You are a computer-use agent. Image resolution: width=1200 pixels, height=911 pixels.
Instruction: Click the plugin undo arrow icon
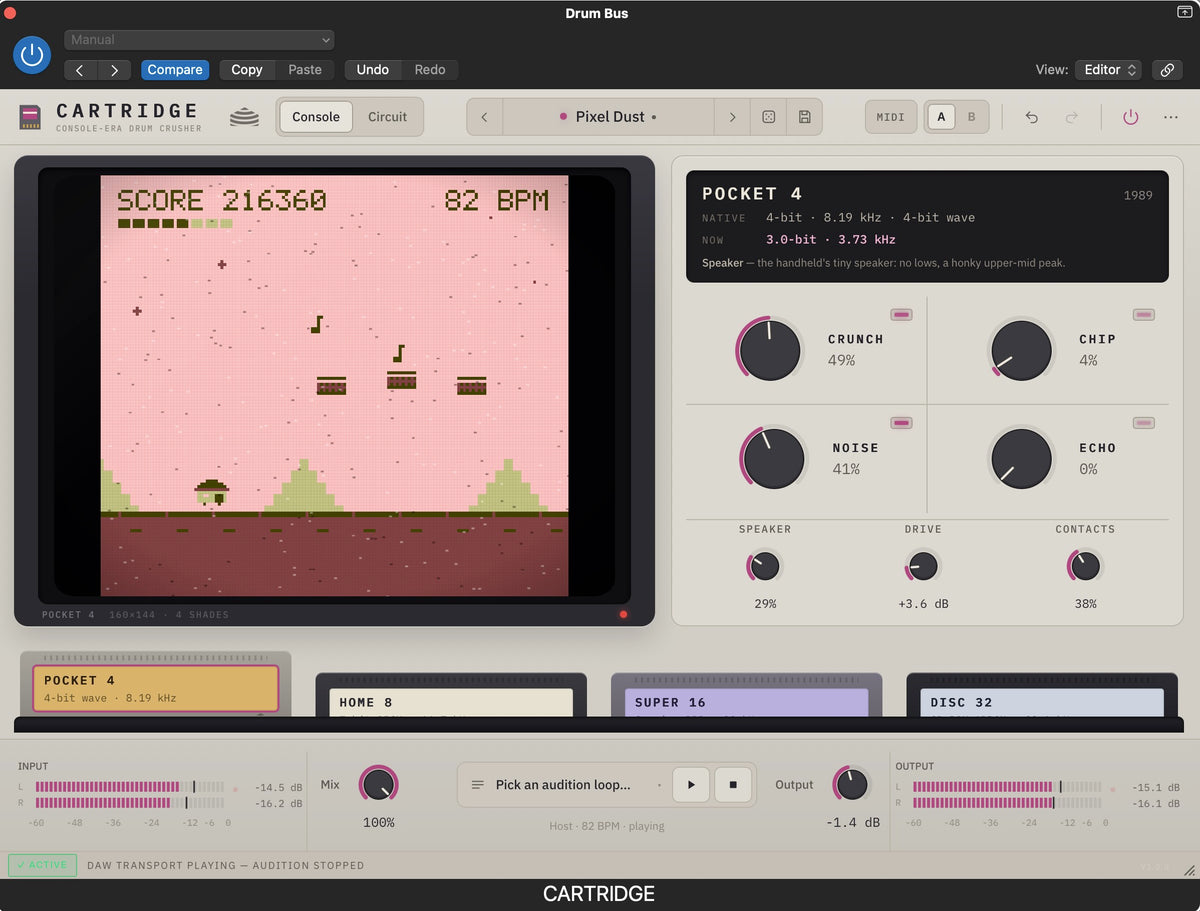point(1032,117)
